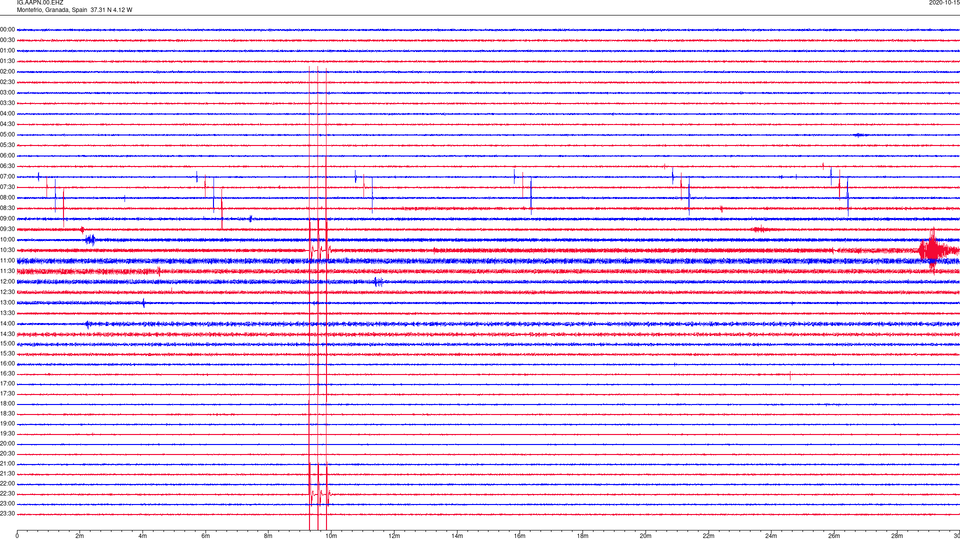Select the '8m' axis tick label
The width and height of the screenshot is (960, 540).
[x=268, y=536]
